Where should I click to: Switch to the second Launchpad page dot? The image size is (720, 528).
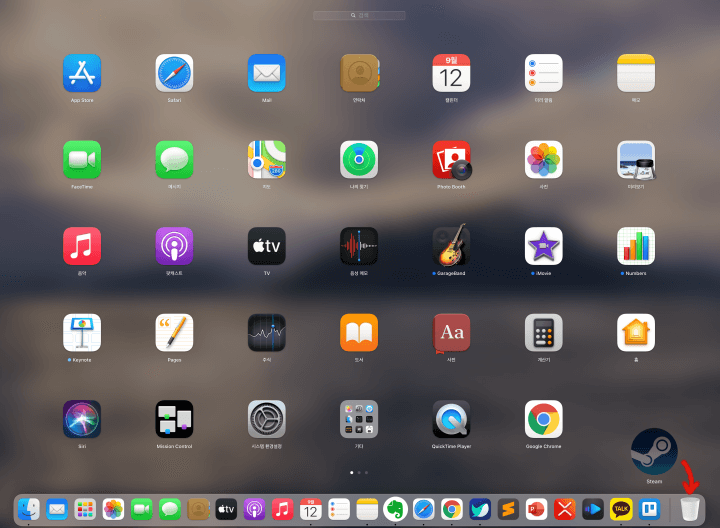click(359, 472)
